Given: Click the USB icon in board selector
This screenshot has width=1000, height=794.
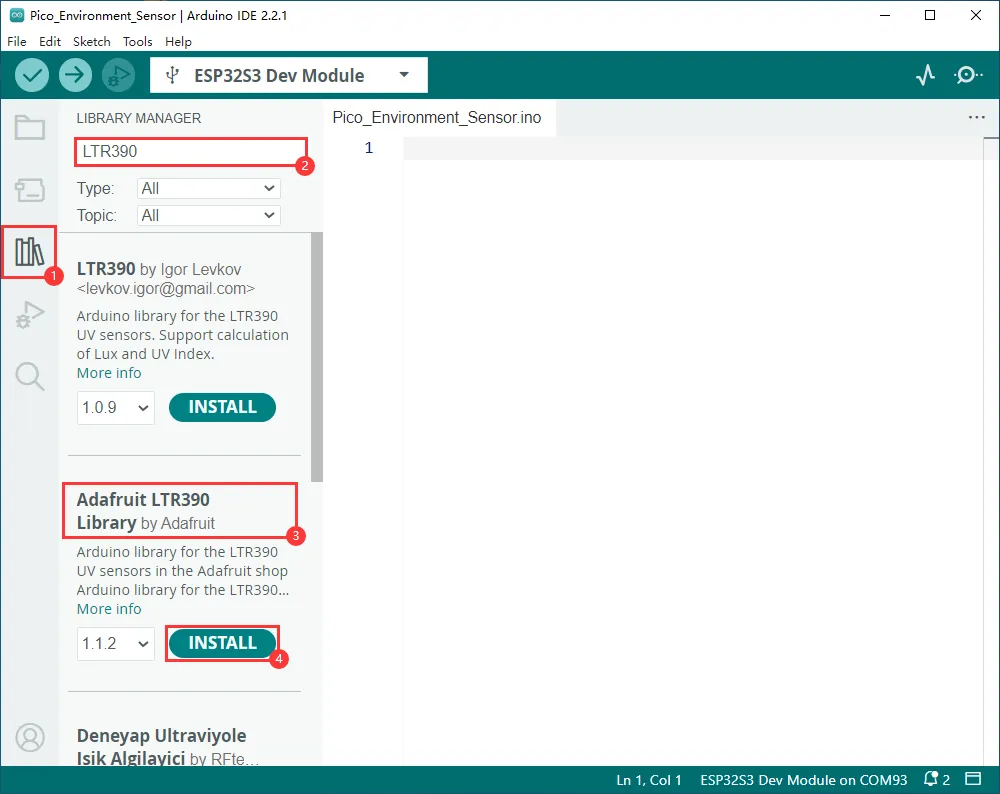Looking at the screenshot, I should (x=172, y=75).
